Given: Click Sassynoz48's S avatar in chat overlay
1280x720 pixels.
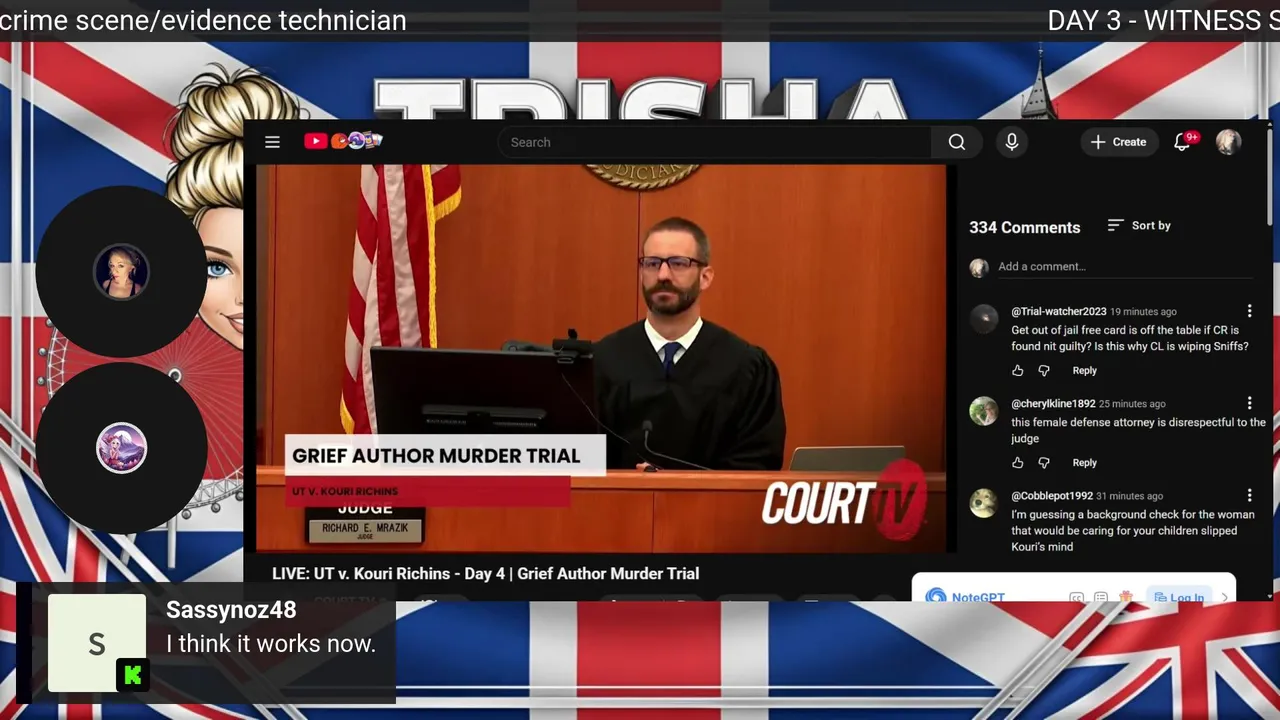Looking at the screenshot, I should [97, 643].
